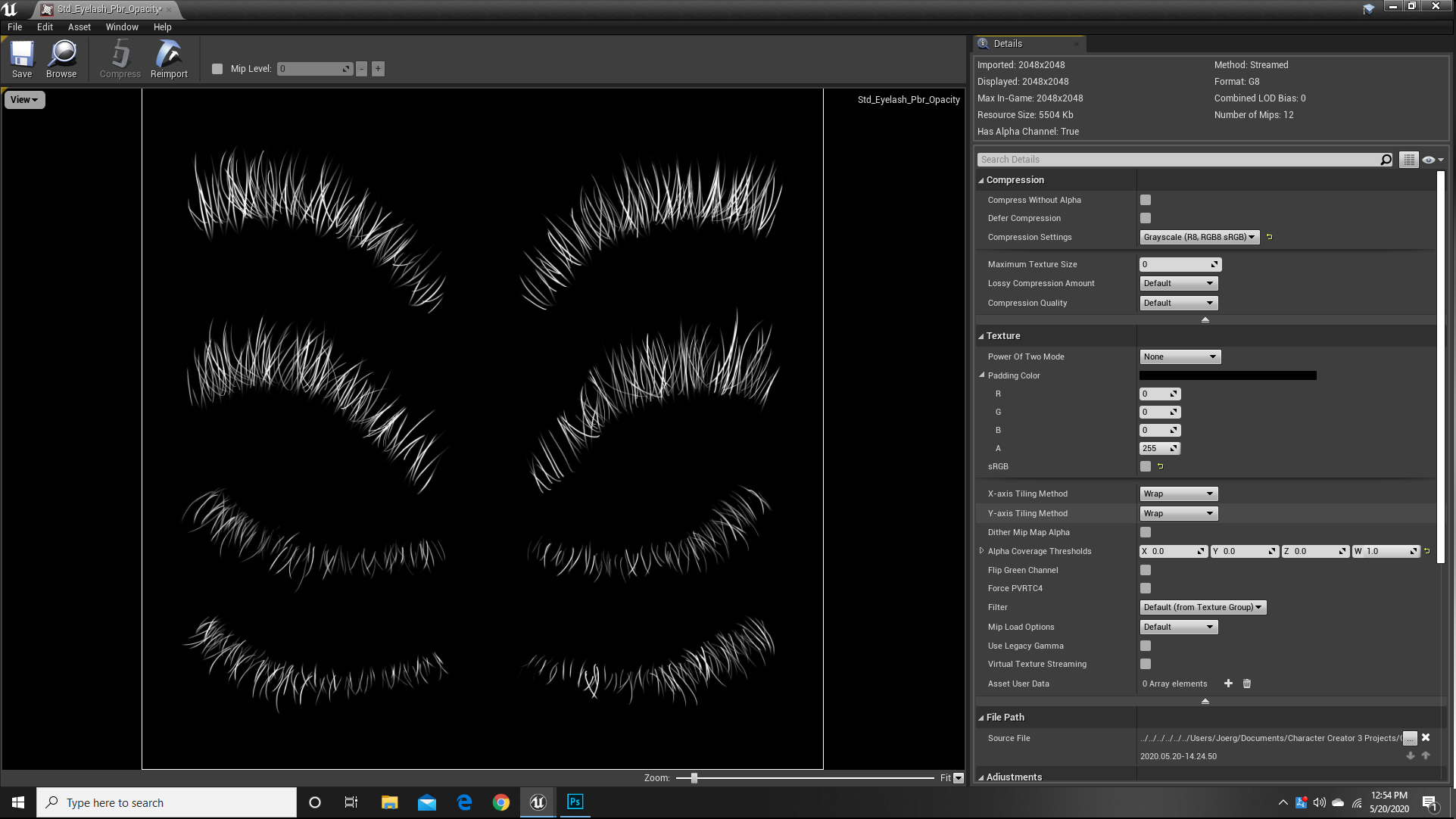The height and width of the screenshot is (819, 1456).
Task: Open Details view options eye icon
Action: (1433, 160)
